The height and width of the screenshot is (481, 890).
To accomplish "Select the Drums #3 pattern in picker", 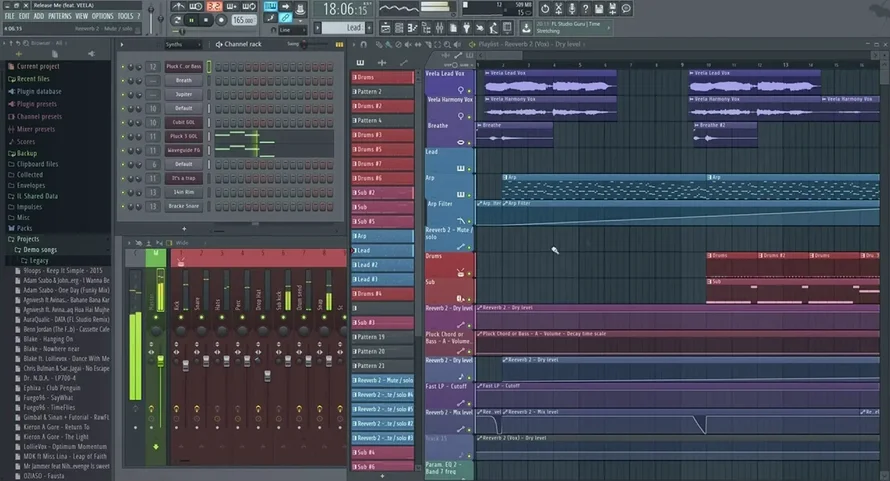I will [x=382, y=134].
